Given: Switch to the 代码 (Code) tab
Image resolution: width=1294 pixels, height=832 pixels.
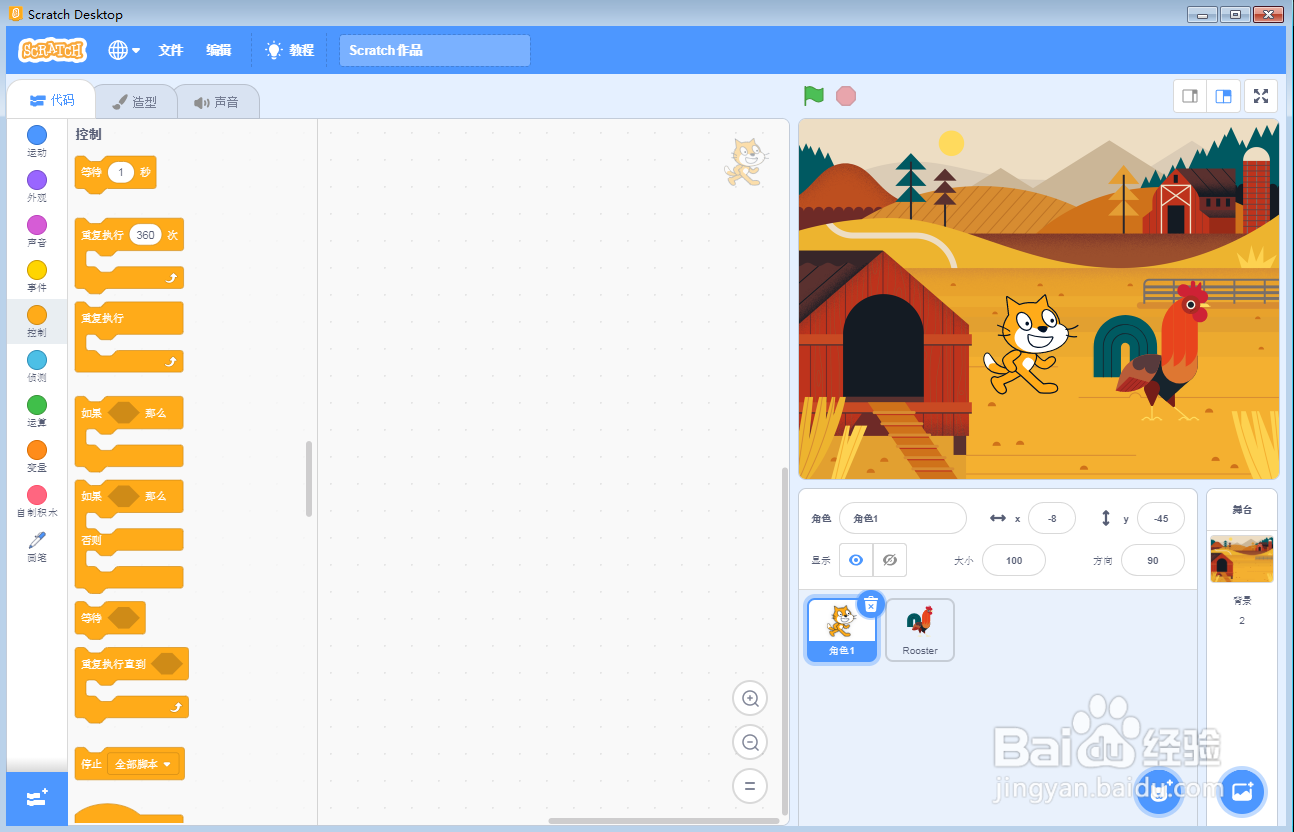Looking at the screenshot, I should tap(51, 100).
